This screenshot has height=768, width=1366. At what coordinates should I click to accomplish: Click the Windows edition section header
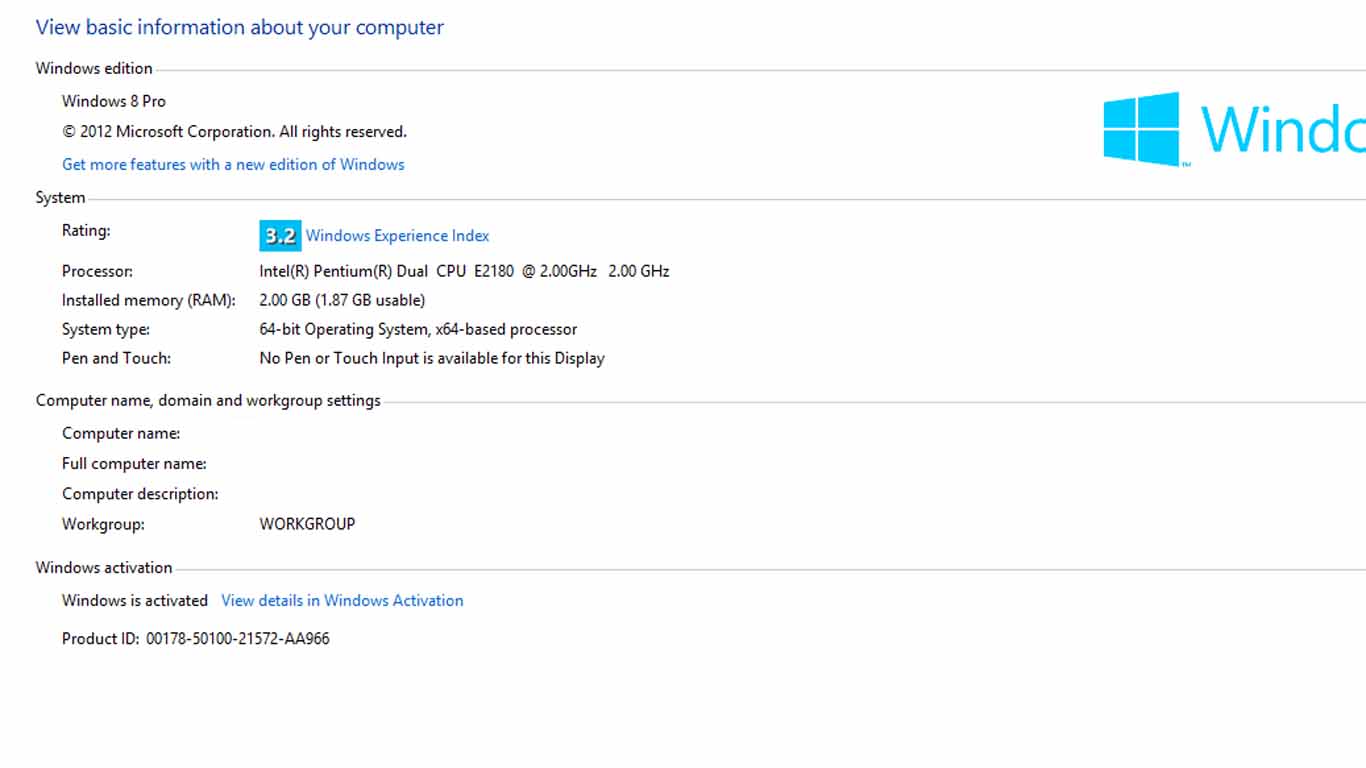pyautogui.click(x=94, y=69)
